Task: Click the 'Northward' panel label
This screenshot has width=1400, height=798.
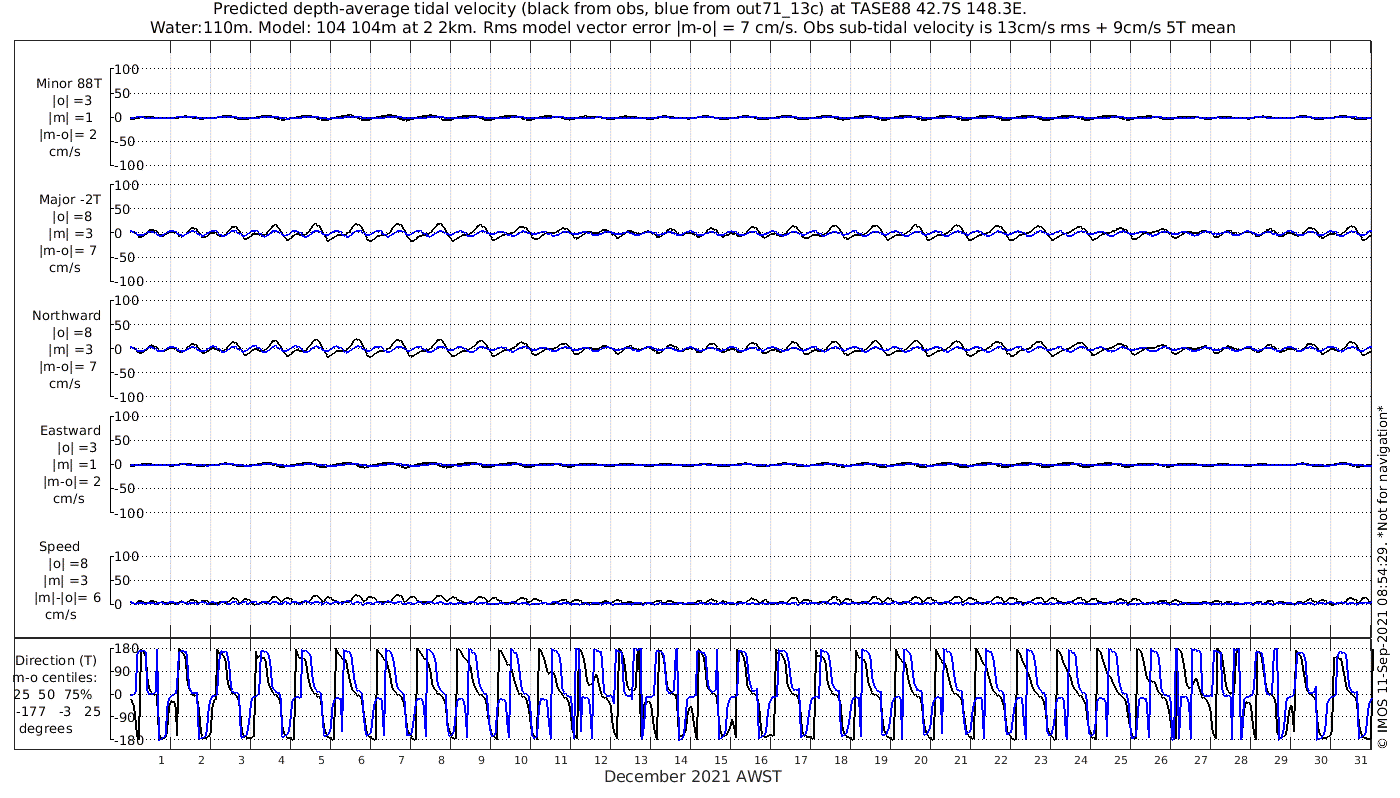Action: coord(67,316)
